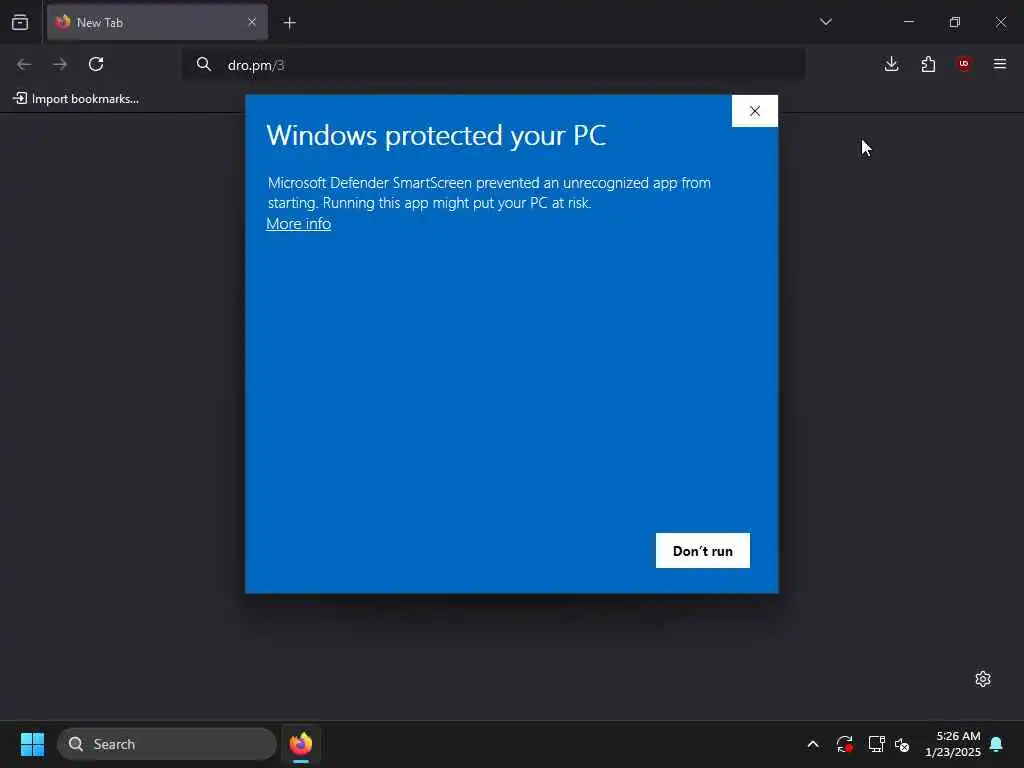Expand the list all tabs chevron
This screenshot has height=768, width=1024.
click(825, 22)
